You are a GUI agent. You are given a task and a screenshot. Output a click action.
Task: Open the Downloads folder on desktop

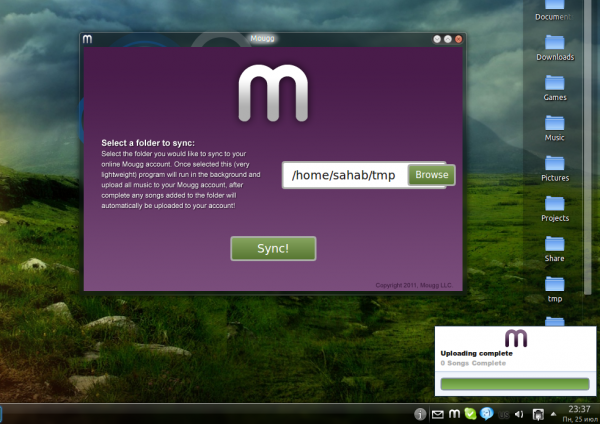tap(555, 48)
